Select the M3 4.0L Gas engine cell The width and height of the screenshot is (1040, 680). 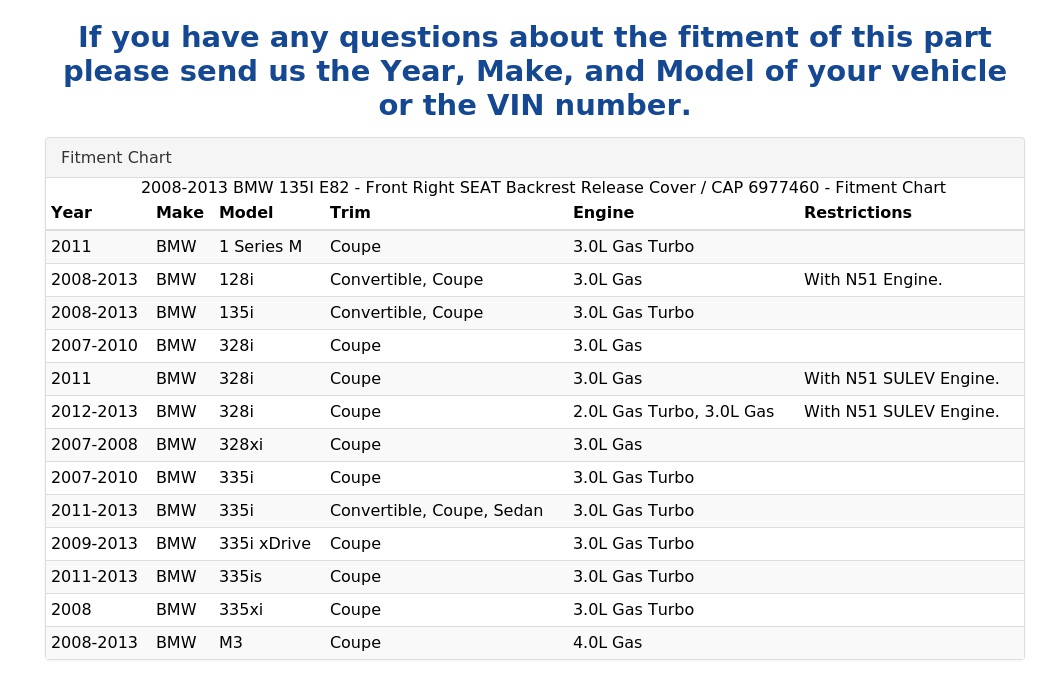tap(608, 643)
